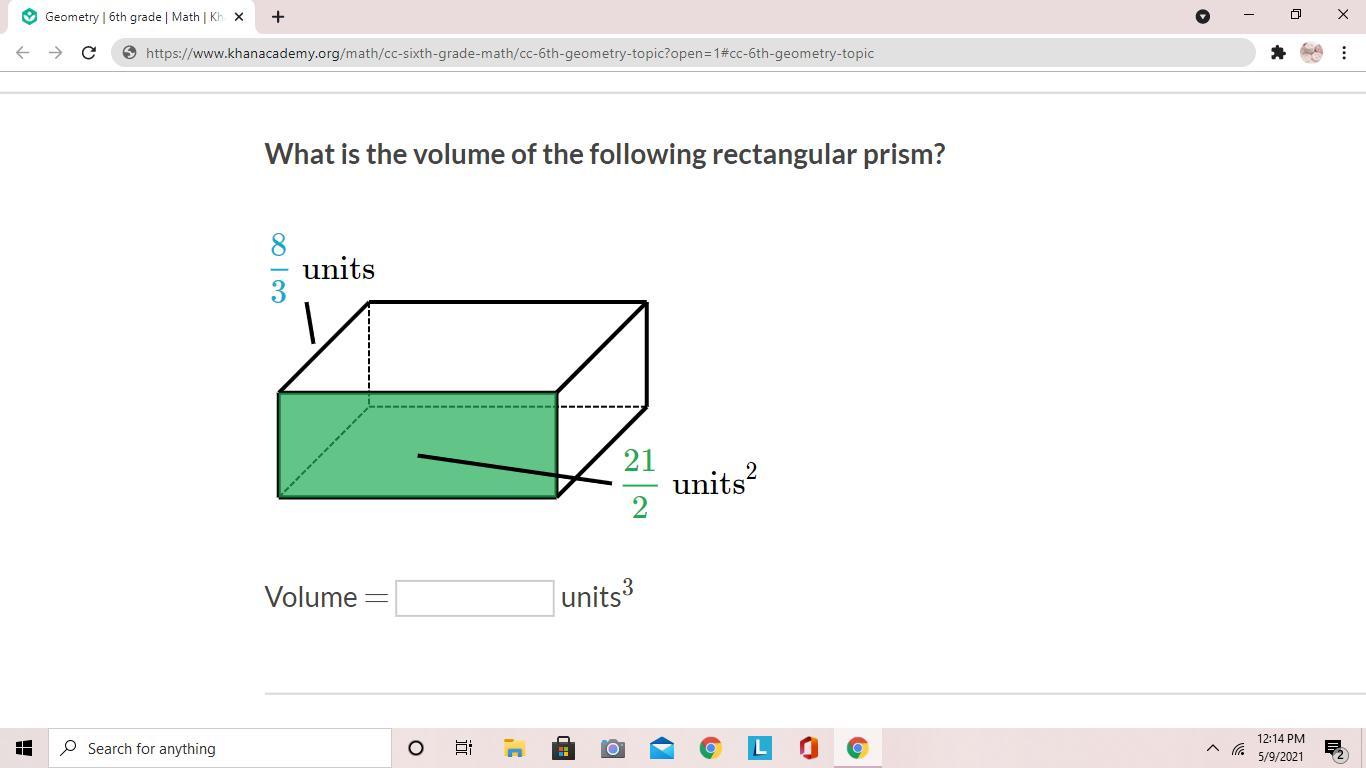This screenshot has width=1366, height=768.
Task: Open the Chrome profile avatar
Action: (x=1311, y=53)
